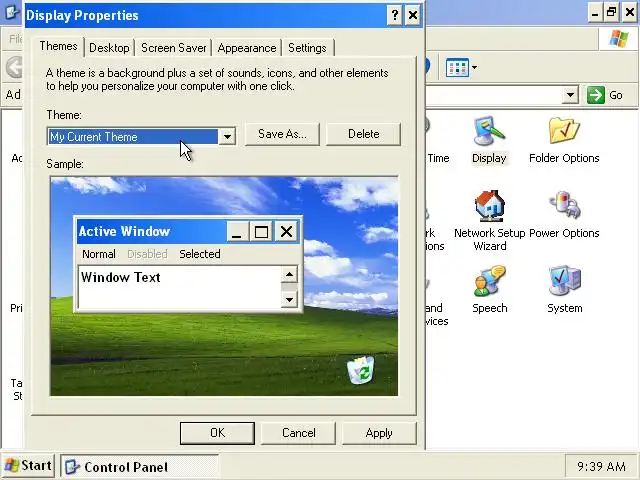Expand the Theme dropdown arrow
This screenshot has height=480, width=640.
pos(227,137)
